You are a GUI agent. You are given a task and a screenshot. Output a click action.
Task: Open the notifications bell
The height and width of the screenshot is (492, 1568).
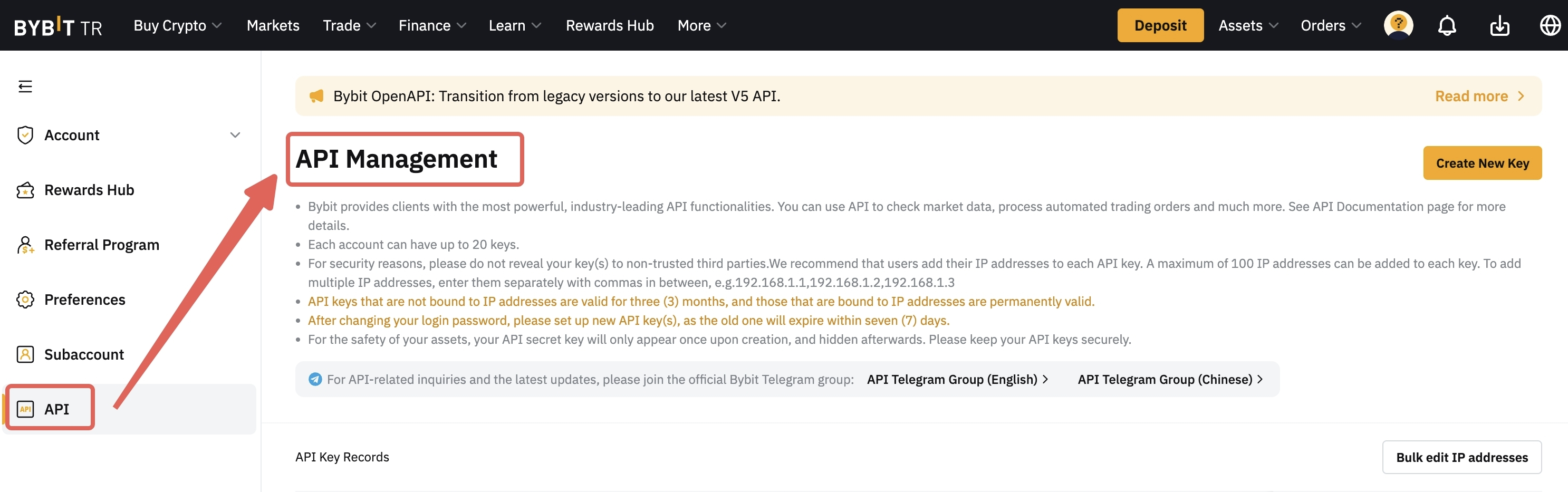[x=1447, y=25]
